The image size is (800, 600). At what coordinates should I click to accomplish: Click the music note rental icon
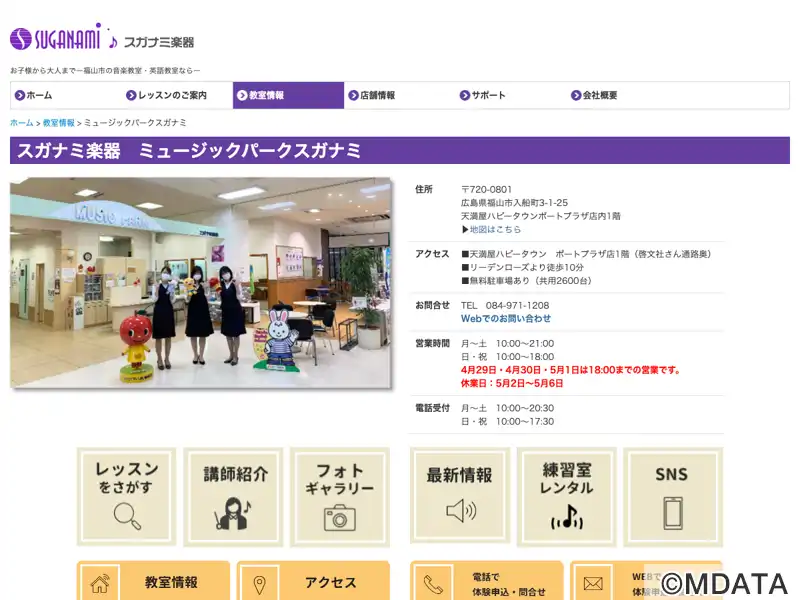[567, 516]
